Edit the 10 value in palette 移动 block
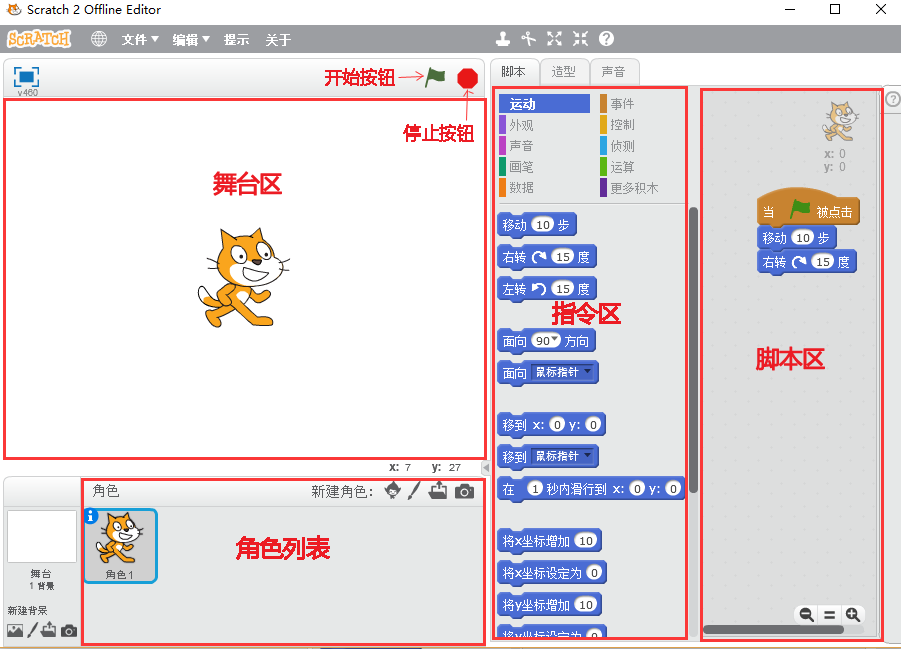Image resolution: width=901 pixels, height=649 pixels. tap(543, 225)
